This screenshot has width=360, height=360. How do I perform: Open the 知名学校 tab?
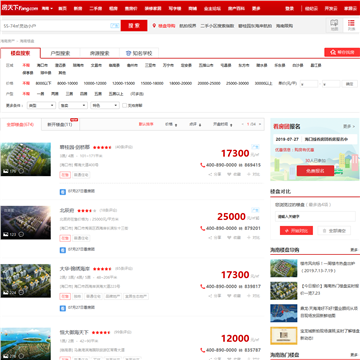pos(139,53)
